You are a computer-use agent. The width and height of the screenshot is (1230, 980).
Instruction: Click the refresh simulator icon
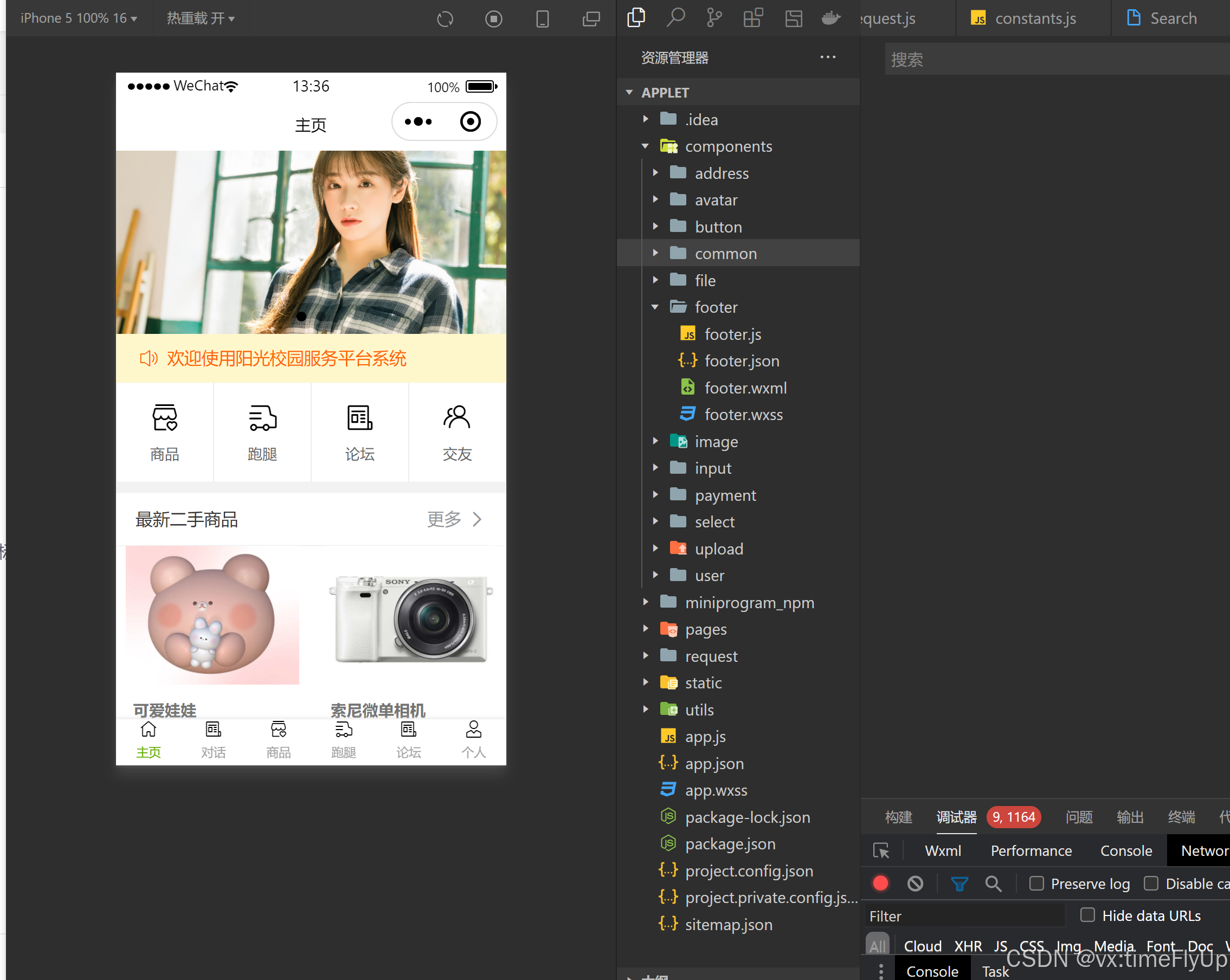click(x=445, y=19)
